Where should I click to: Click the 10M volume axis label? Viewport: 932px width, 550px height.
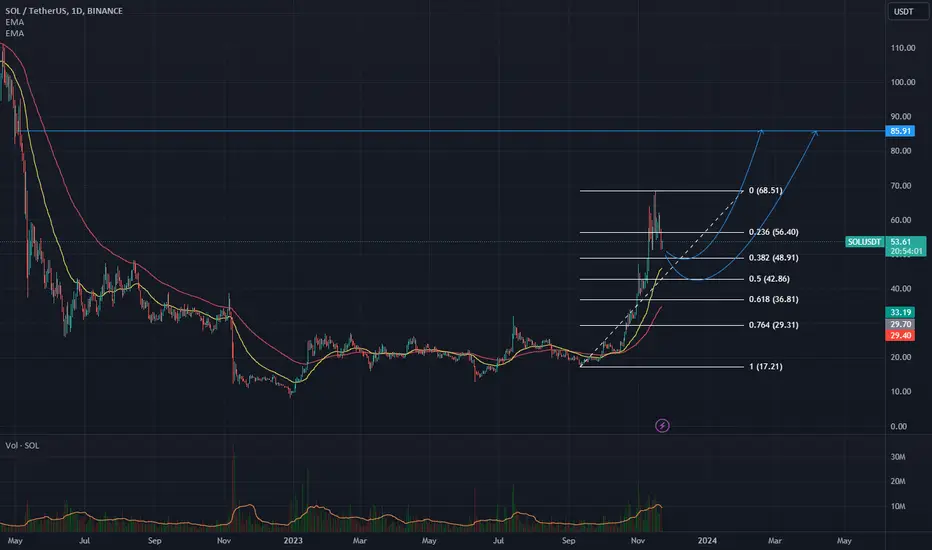898,506
